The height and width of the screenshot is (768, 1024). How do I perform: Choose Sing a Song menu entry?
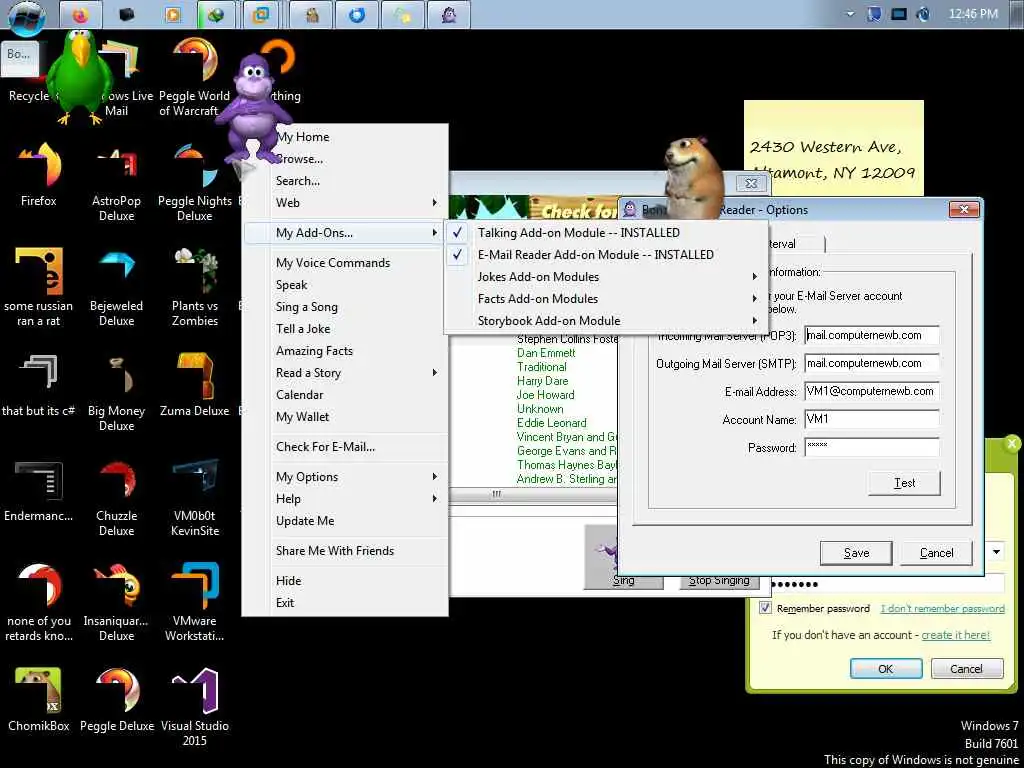[346, 307]
